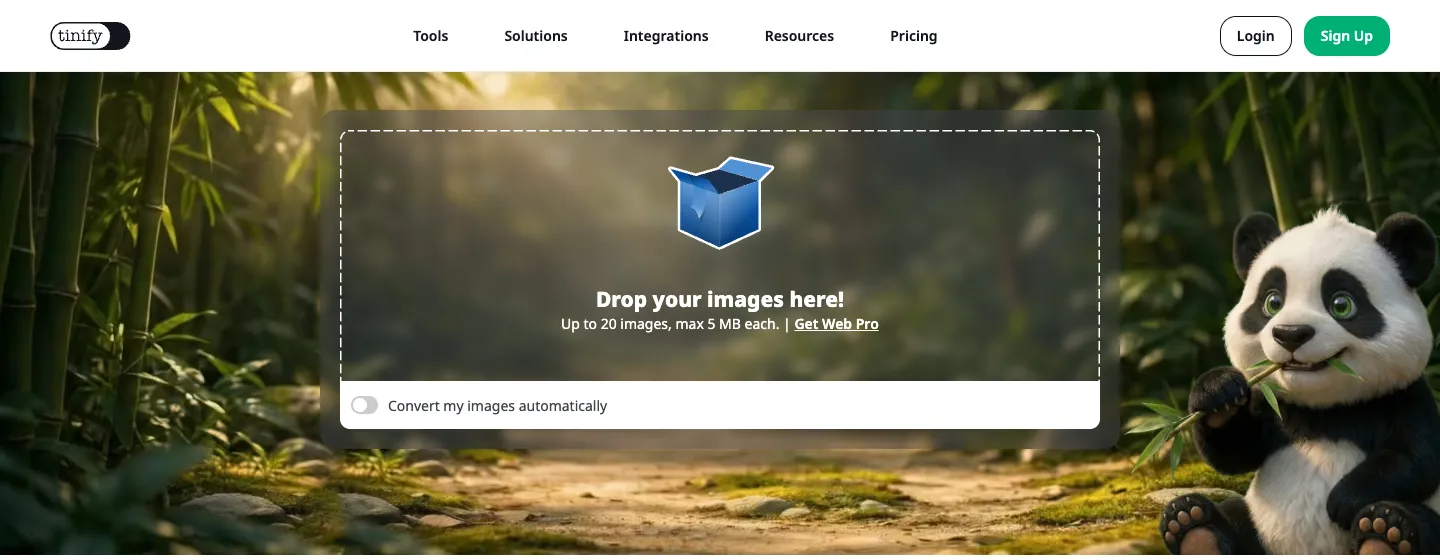Click the 'Convert my images automatically' label
1440x560 pixels.
pos(498,406)
